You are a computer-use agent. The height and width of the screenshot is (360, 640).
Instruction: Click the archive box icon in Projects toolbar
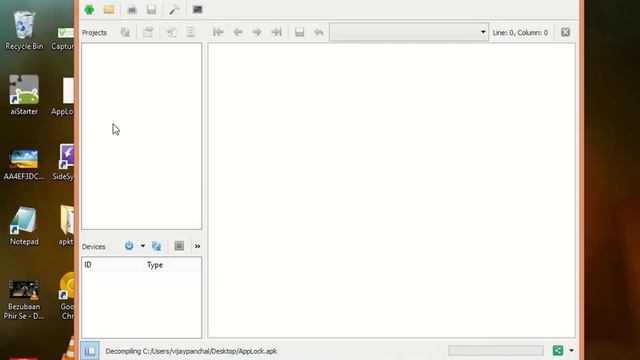point(148,32)
